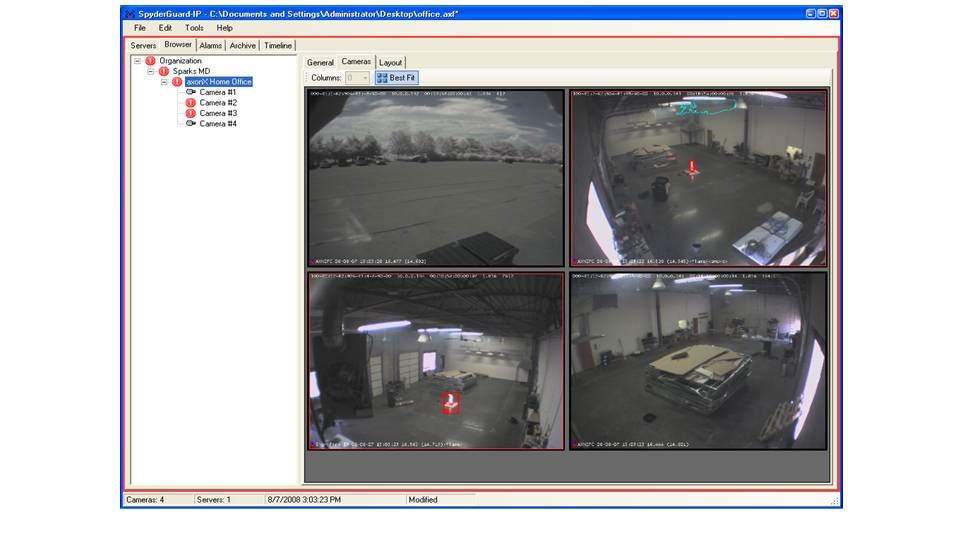960x545 pixels.
Task: Open the Tools menu
Action: [194, 28]
